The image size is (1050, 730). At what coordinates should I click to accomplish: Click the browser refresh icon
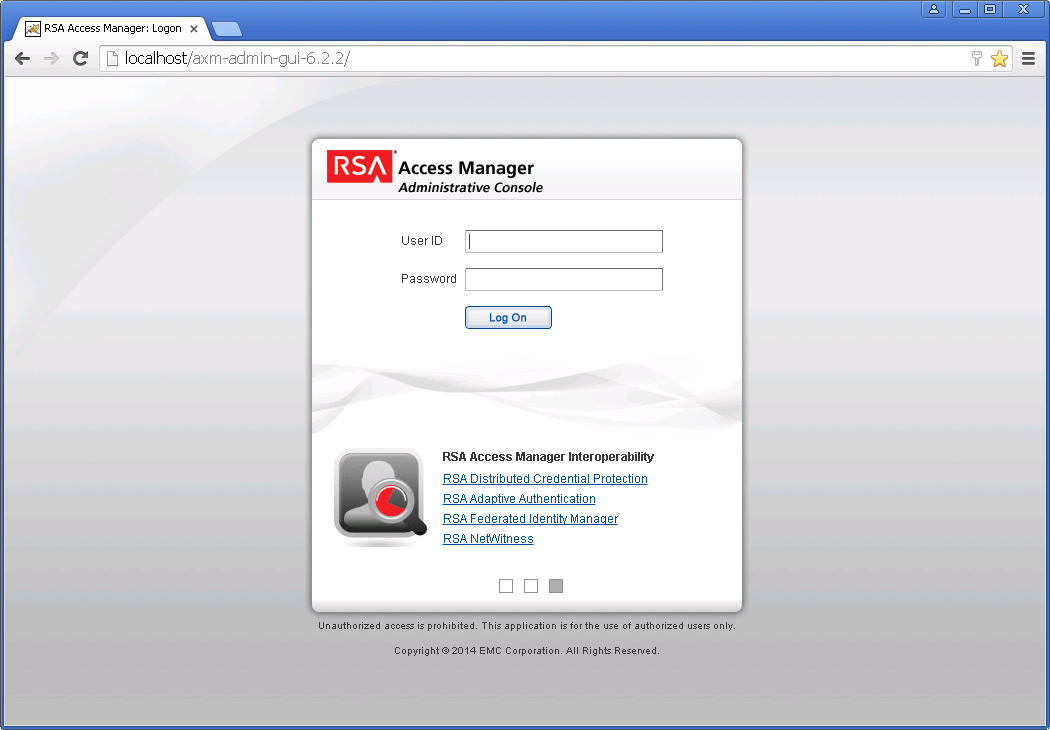point(81,58)
